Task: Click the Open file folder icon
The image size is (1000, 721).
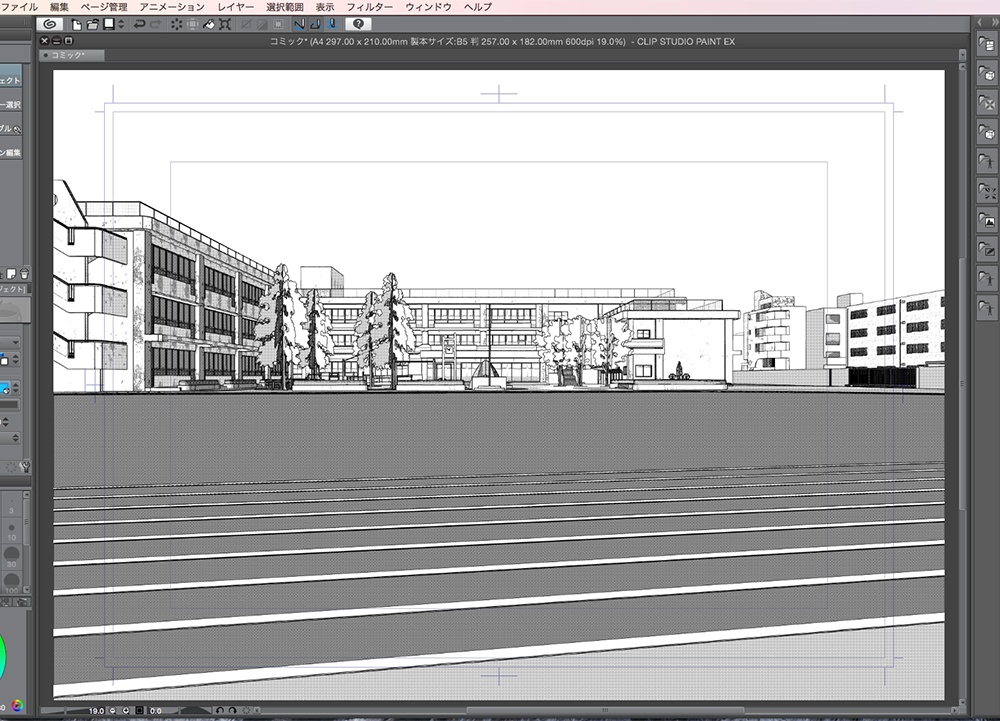Action: click(x=92, y=24)
